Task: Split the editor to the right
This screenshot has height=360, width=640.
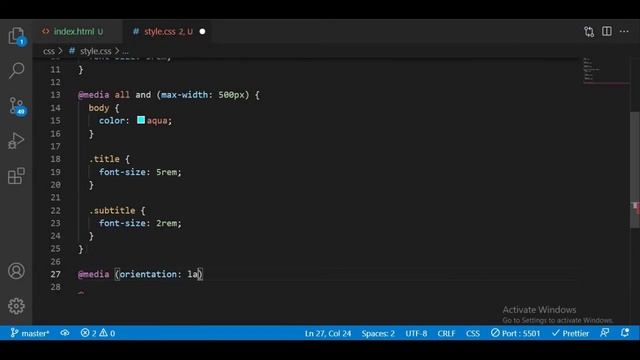Action: (607, 31)
